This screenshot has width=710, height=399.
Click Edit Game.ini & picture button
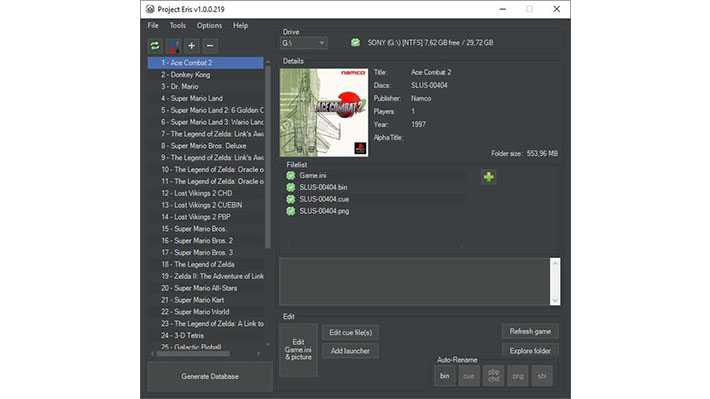click(x=298, y=350)
